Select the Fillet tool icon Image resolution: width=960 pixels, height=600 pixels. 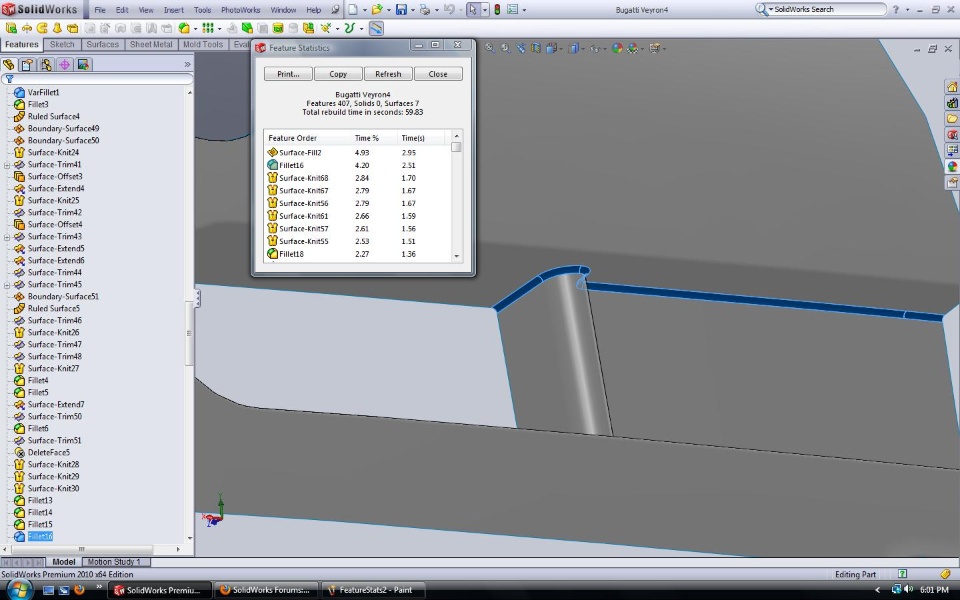click(x=184, y=28)
